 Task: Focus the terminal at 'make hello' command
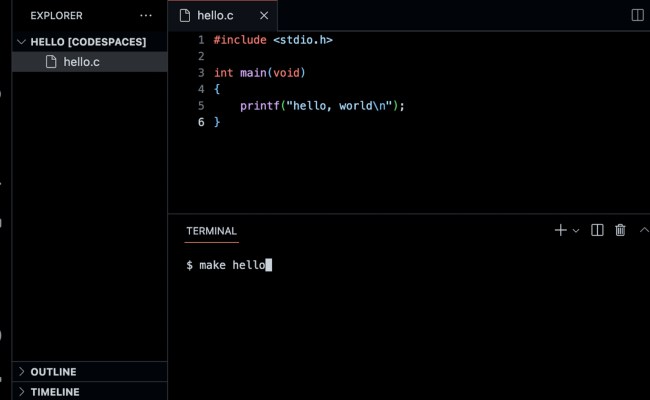pos(229,265)
